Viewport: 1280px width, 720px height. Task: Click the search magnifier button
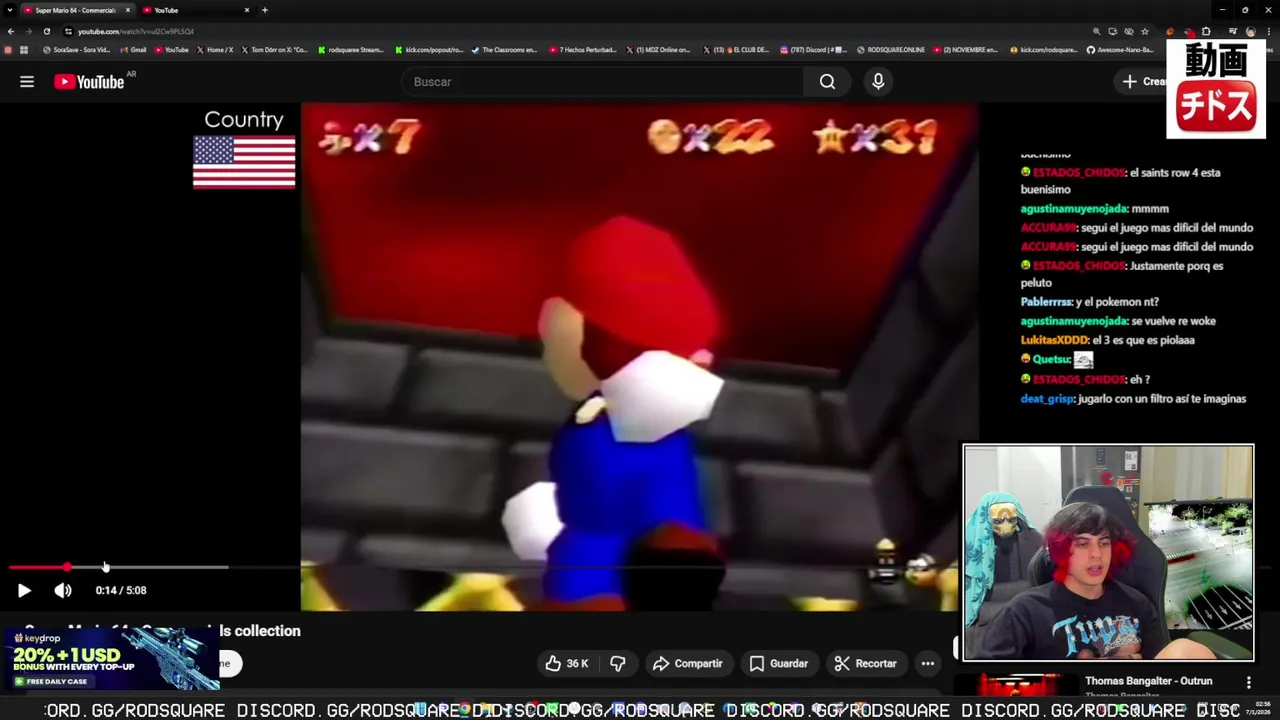pos(827,82)
